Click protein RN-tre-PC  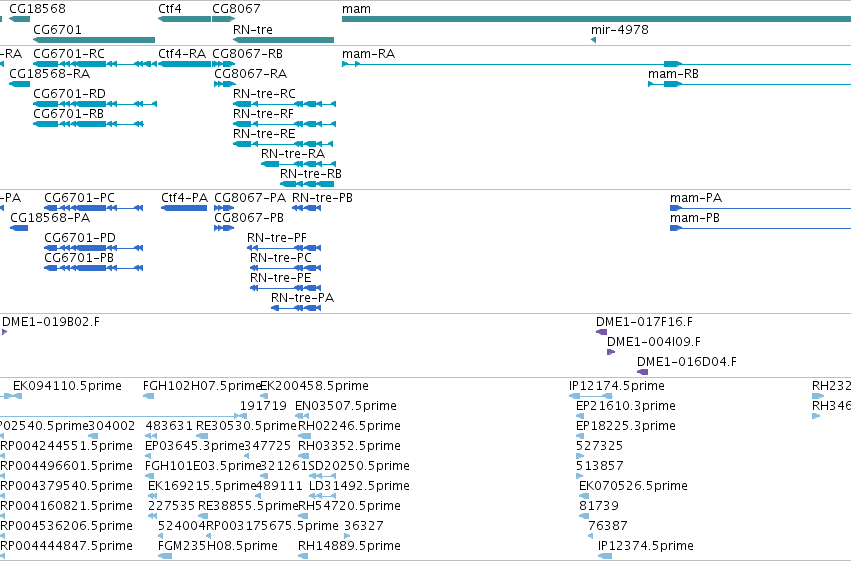pyautogui.click(x=285, y=269)
